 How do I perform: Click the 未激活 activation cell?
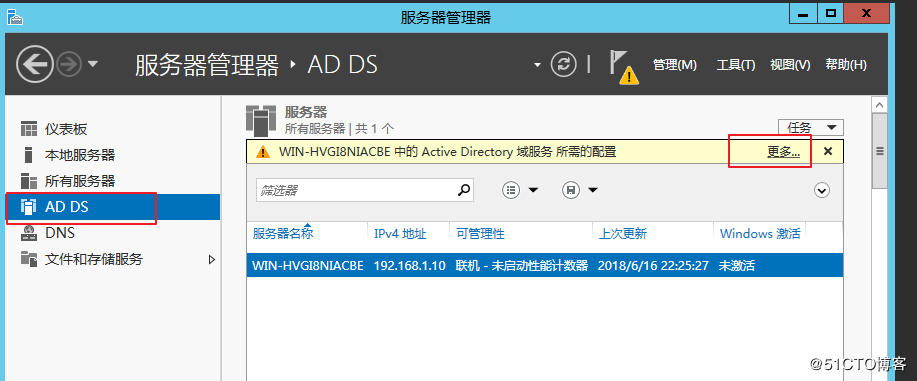[736, 266]
